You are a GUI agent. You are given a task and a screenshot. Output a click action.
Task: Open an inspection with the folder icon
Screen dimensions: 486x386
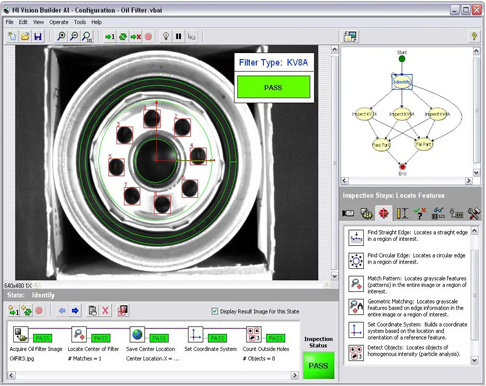pos(25,36)
